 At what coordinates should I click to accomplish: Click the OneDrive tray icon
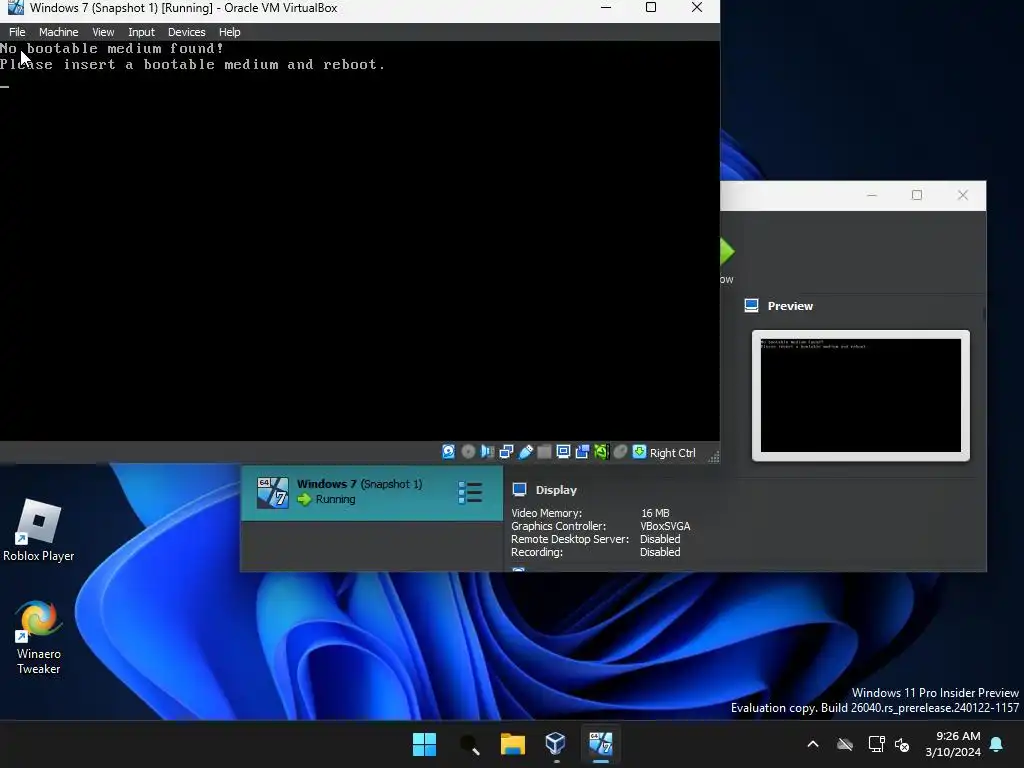845,744
